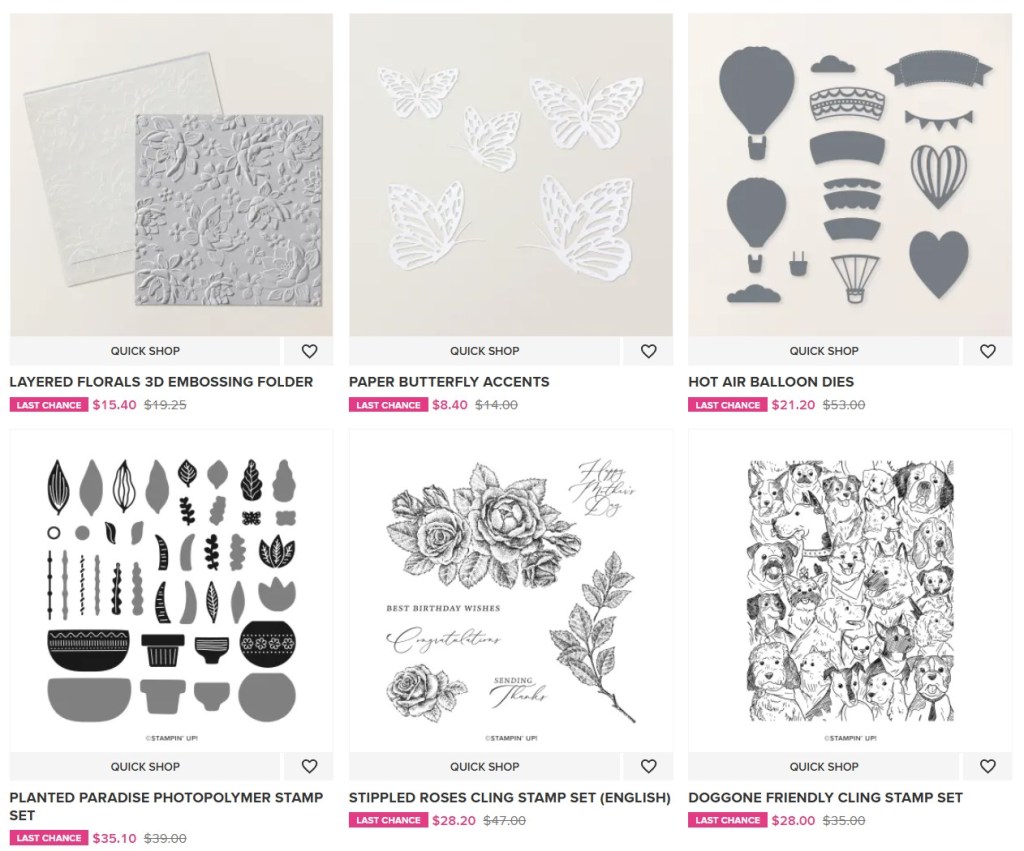Quick Shop the Layered Florals embossing folder
Viewport: 1024px width, 851px height.
[x=145, y=351]
